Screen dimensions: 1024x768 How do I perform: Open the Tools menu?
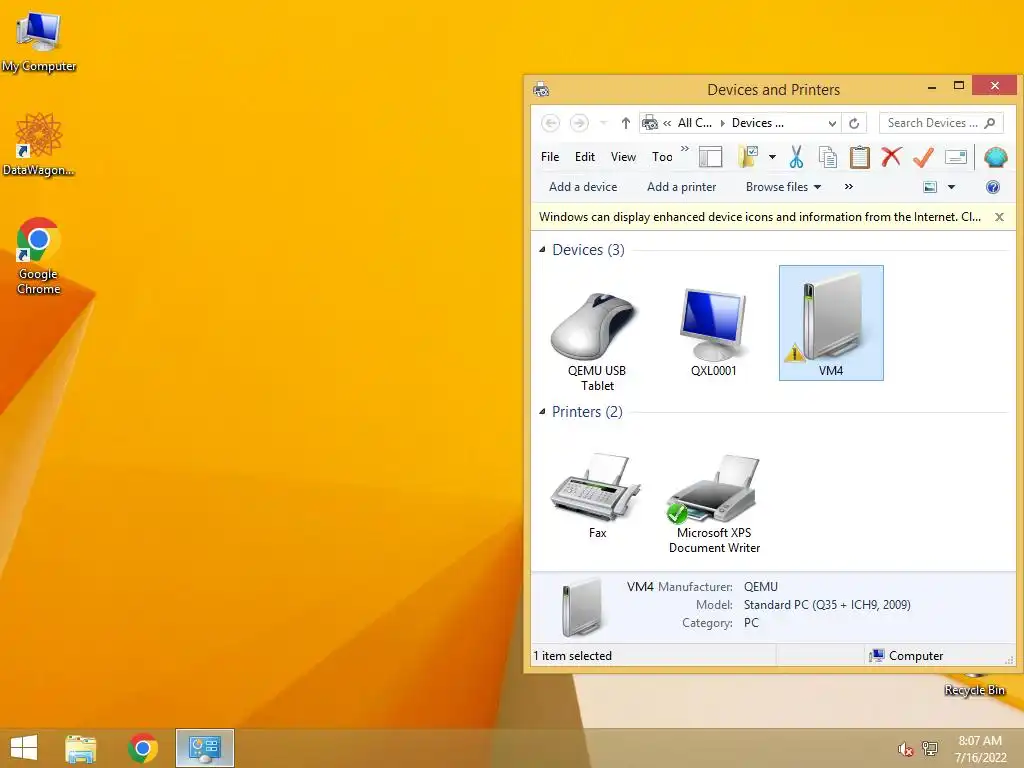[662, 157]
